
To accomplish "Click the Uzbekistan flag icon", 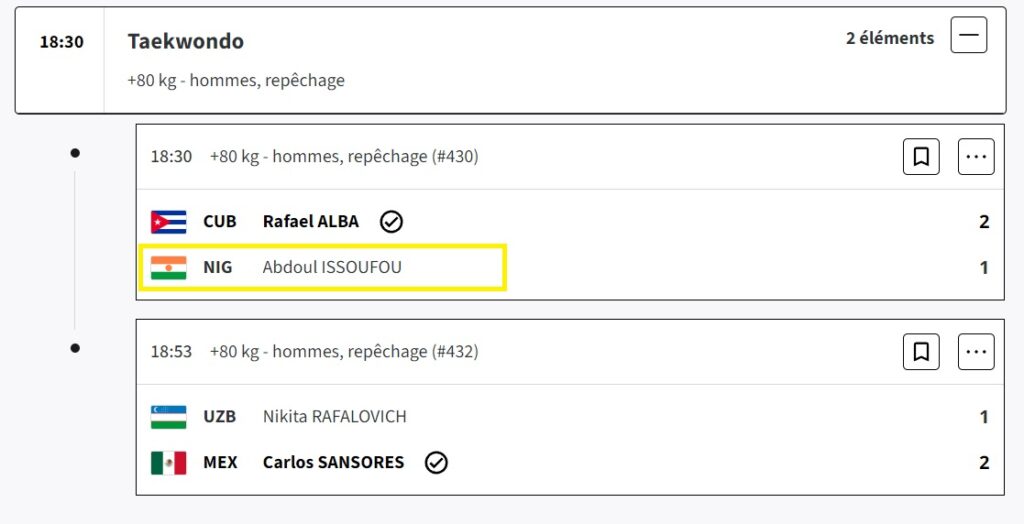I will click(168, 417).
